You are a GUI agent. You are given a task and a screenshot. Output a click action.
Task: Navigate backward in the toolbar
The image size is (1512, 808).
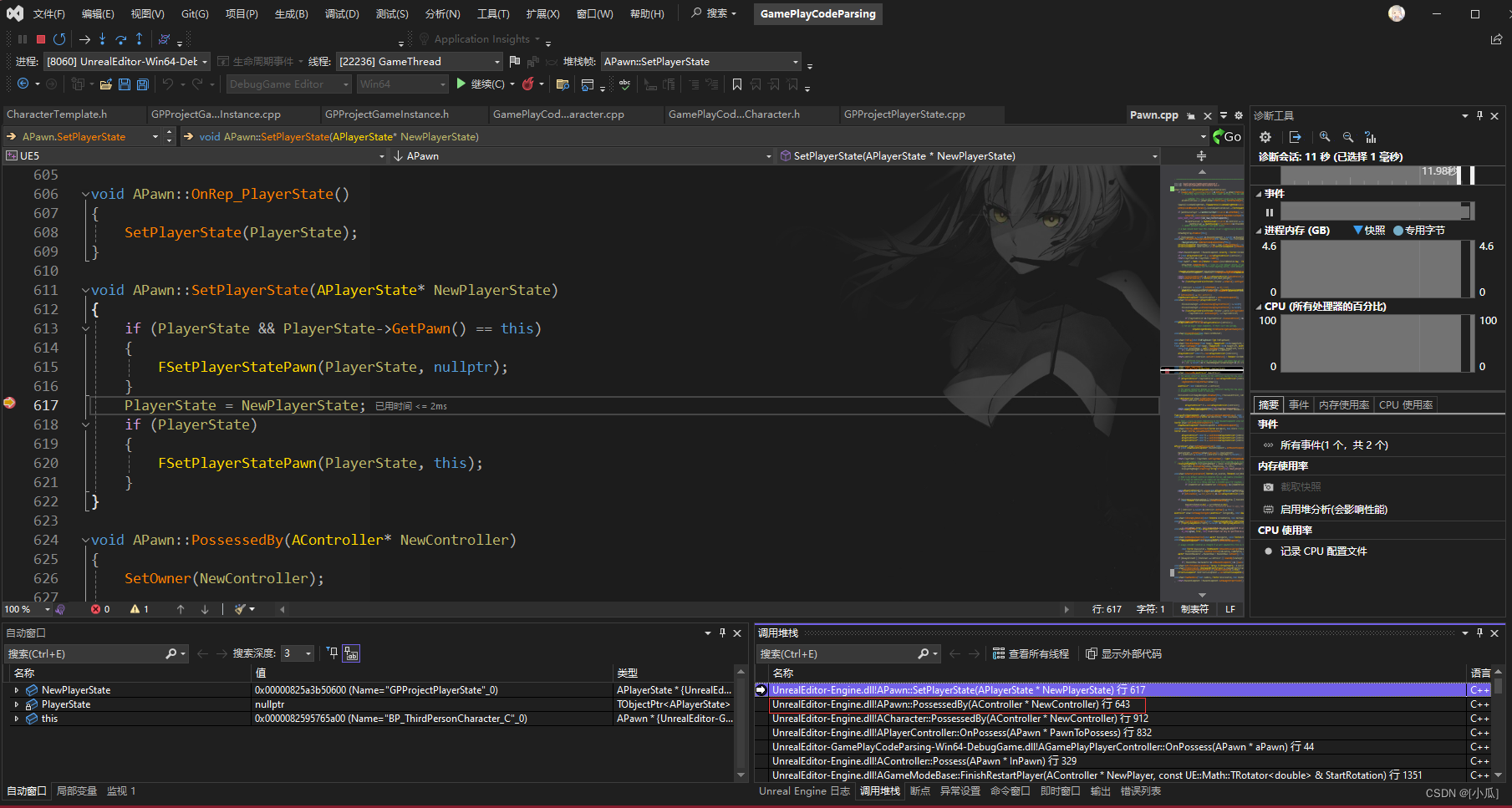pyautogui.click(x=23, y=84)
